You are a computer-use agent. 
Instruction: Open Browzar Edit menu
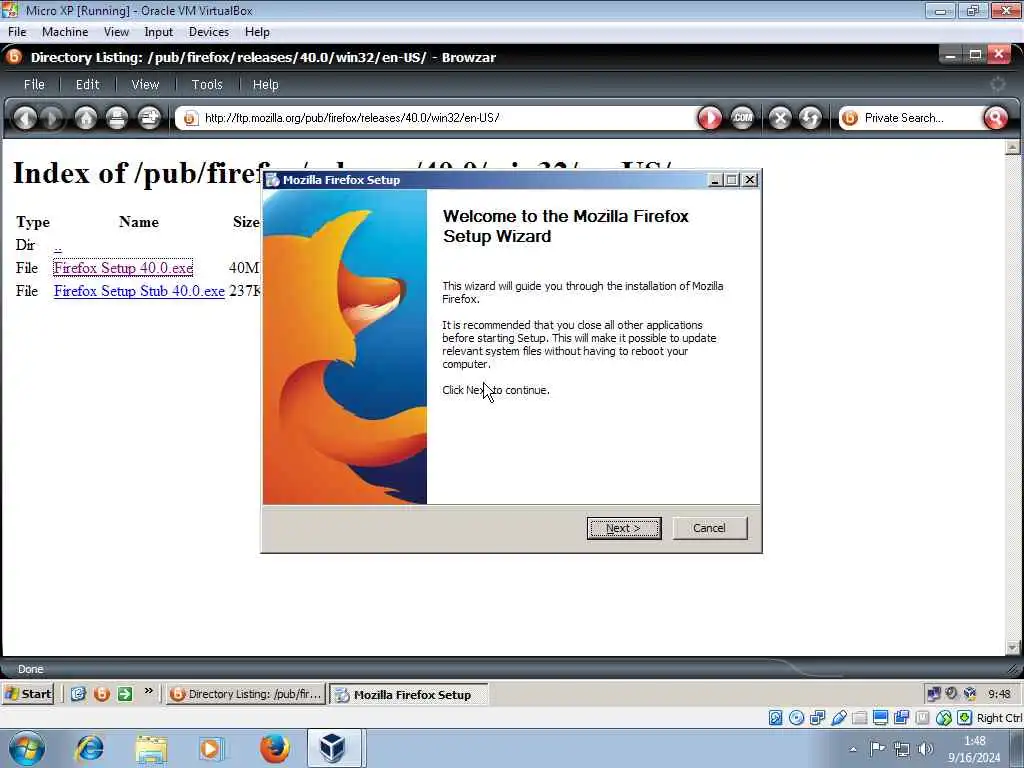[88, 84]
